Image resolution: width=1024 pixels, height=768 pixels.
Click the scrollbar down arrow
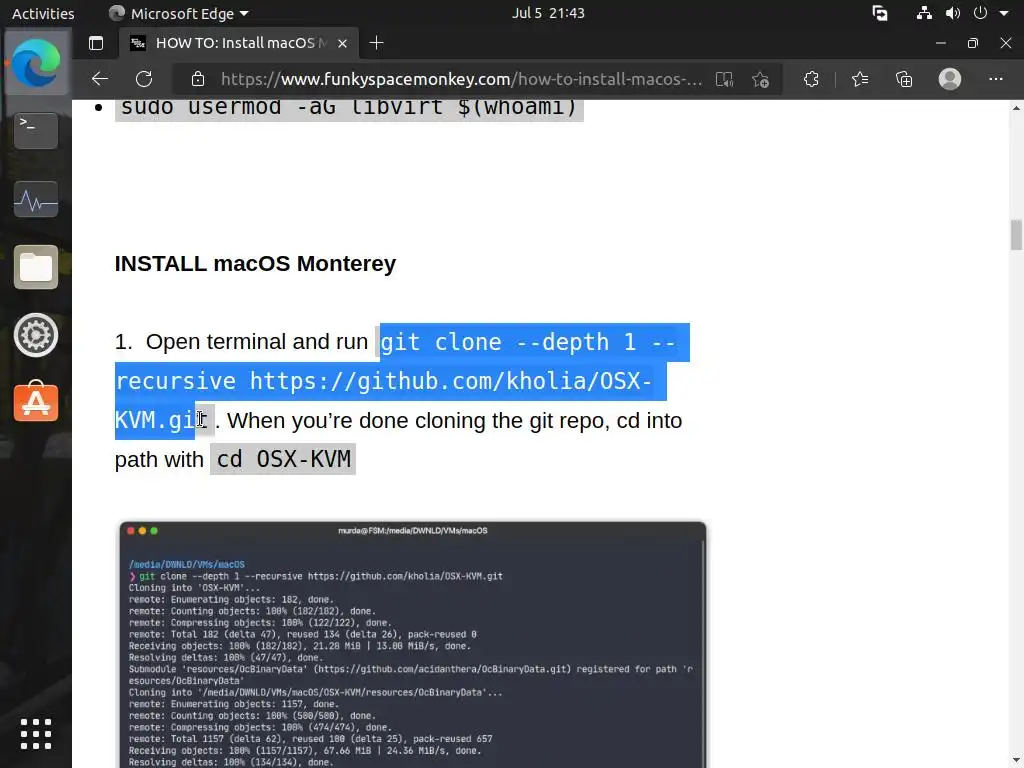tap(1016, 761)
